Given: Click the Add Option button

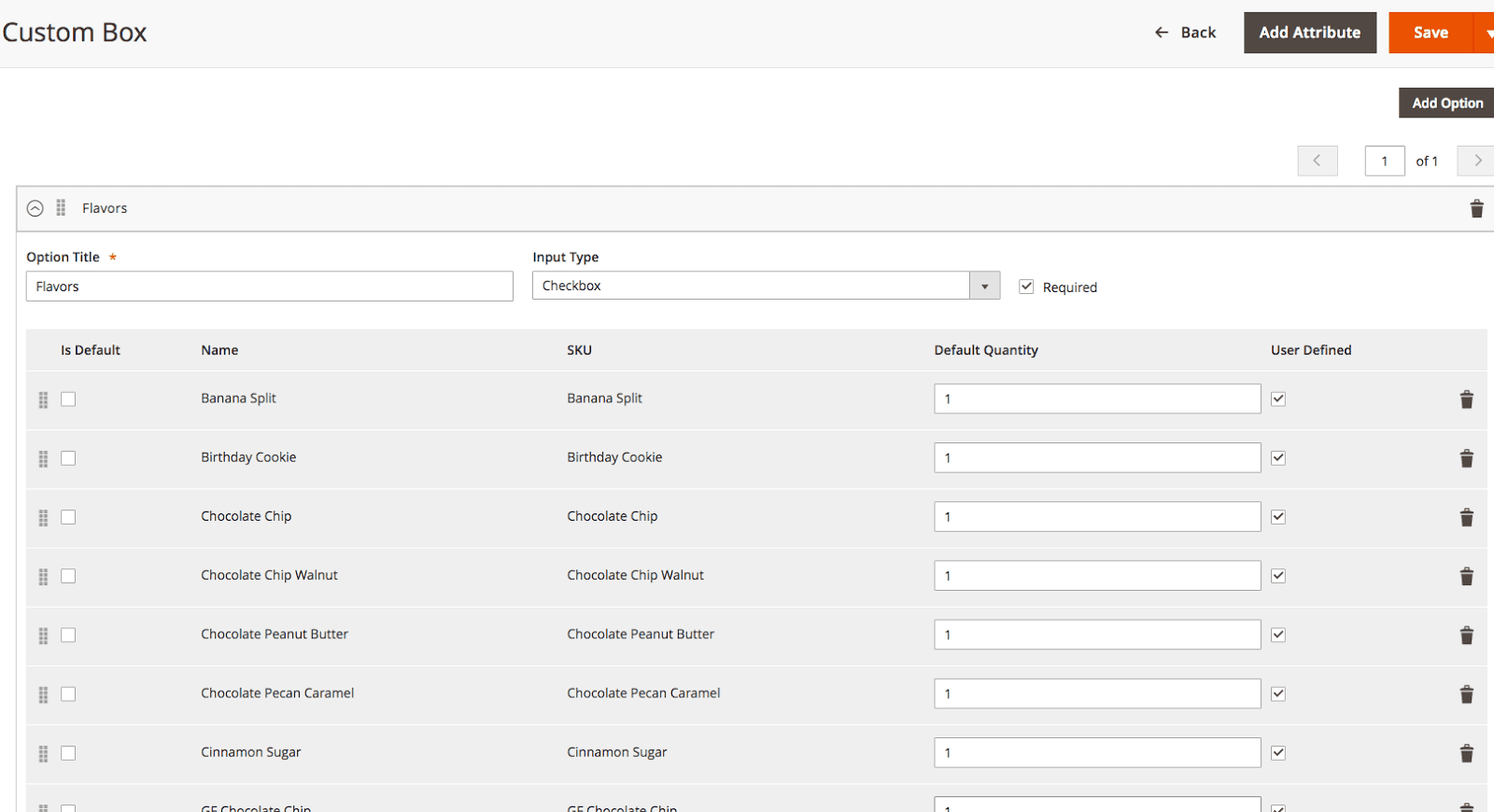Looking at the screenshot, I should tap(1446, 103).
